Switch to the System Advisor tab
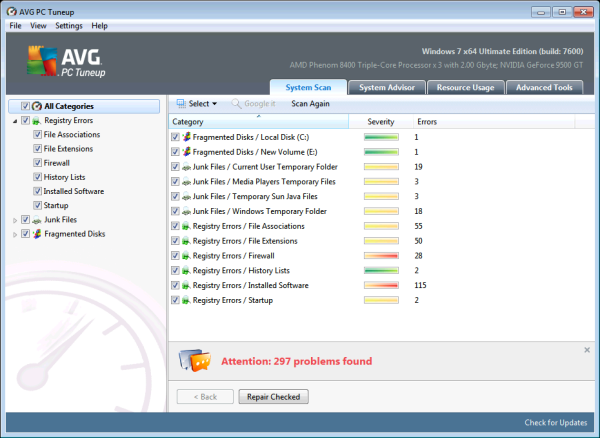 387,88
